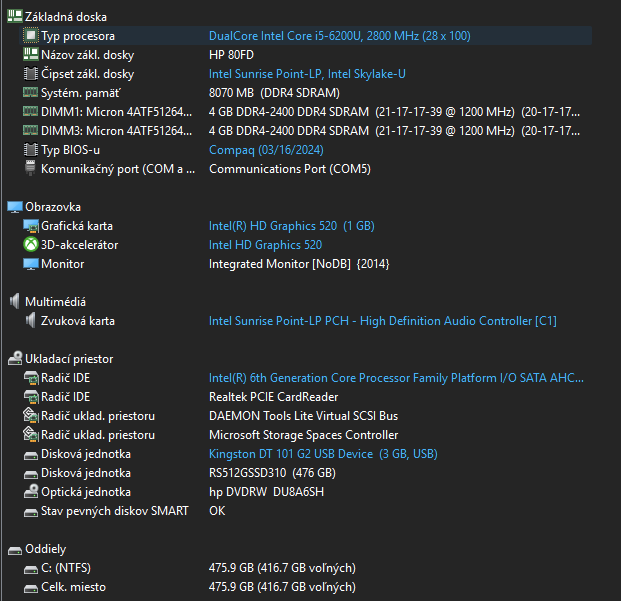Image resolution: width=621 pixels, height=601 pixels.
Task: Click the Obrazovka display icon
Action: pyautogui.click(x=15, y=207)
